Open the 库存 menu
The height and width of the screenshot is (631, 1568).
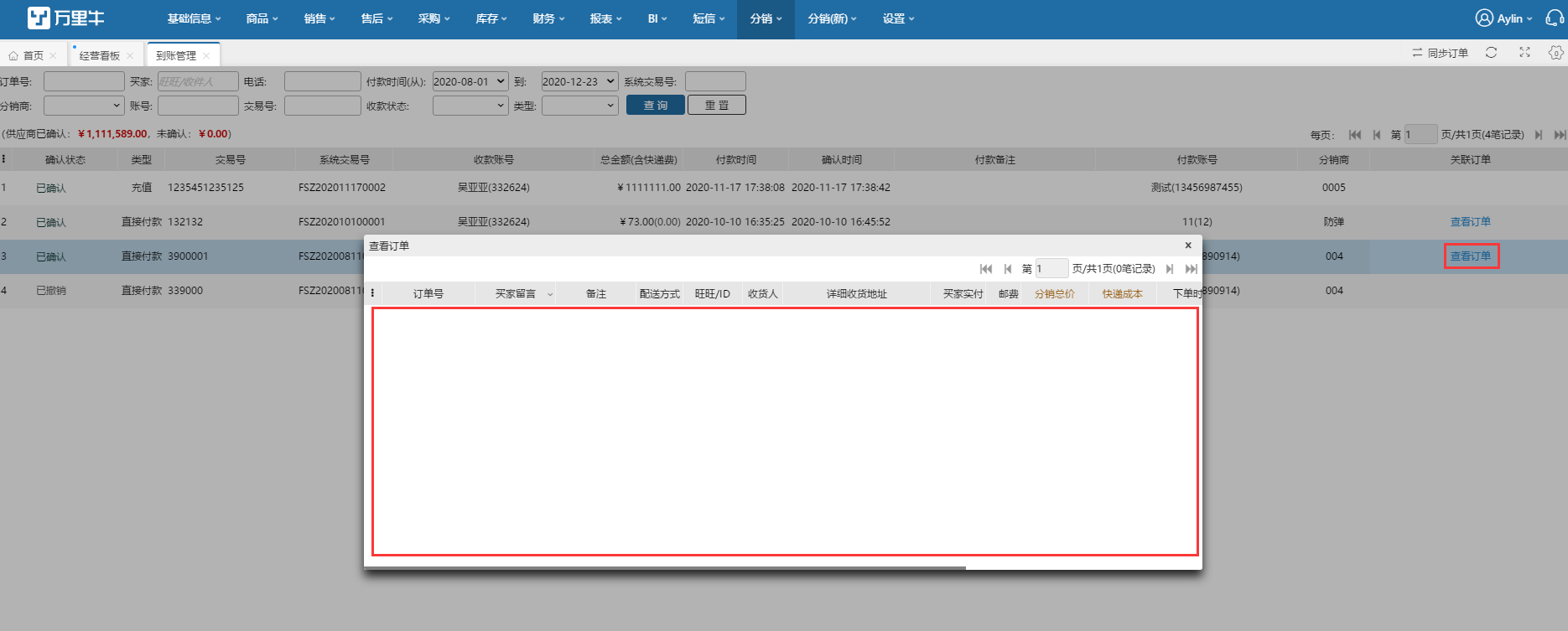(491, 18)
